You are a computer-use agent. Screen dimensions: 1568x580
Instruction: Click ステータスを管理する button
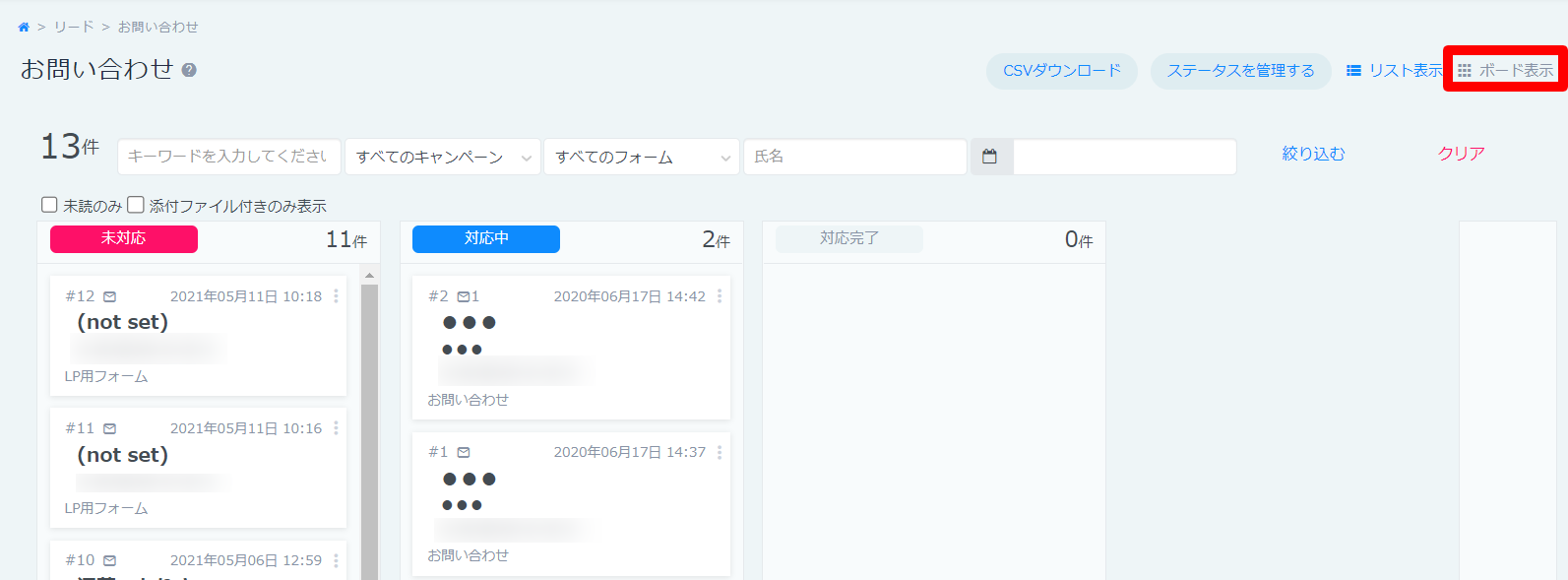pyautogui.click(x=1241, y=71)
